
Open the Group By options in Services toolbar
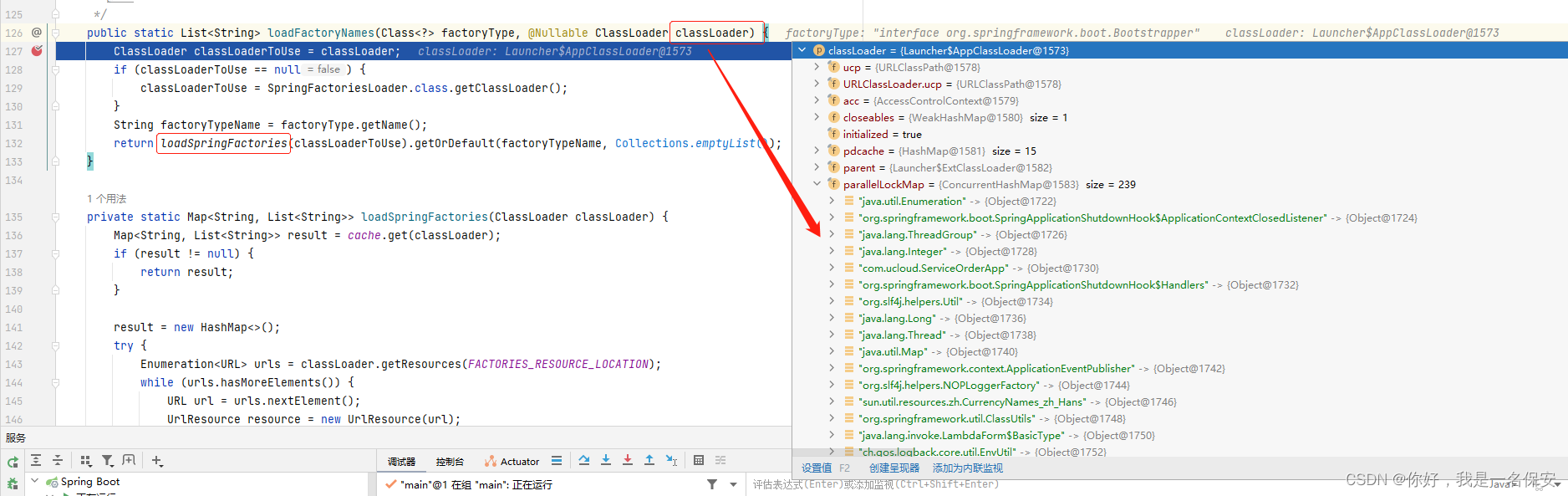coord(86,460)
